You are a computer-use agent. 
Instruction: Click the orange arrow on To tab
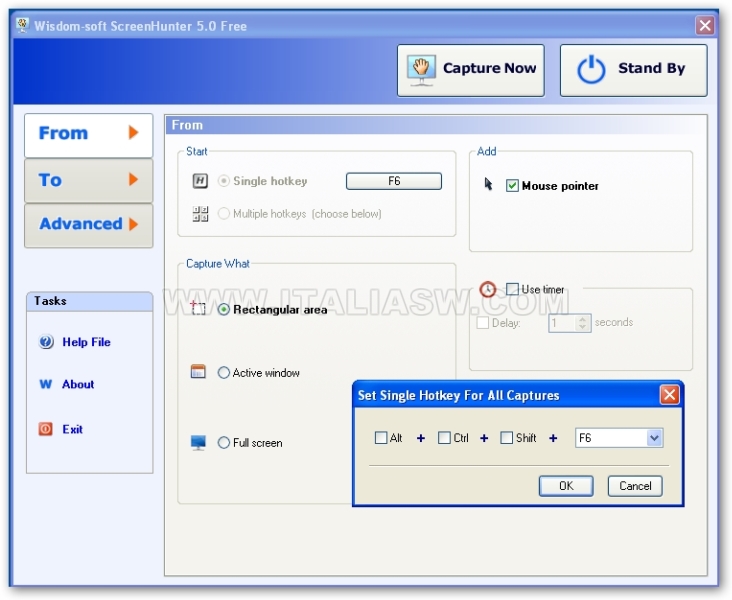pyautogui.click(x=134, y=179)
